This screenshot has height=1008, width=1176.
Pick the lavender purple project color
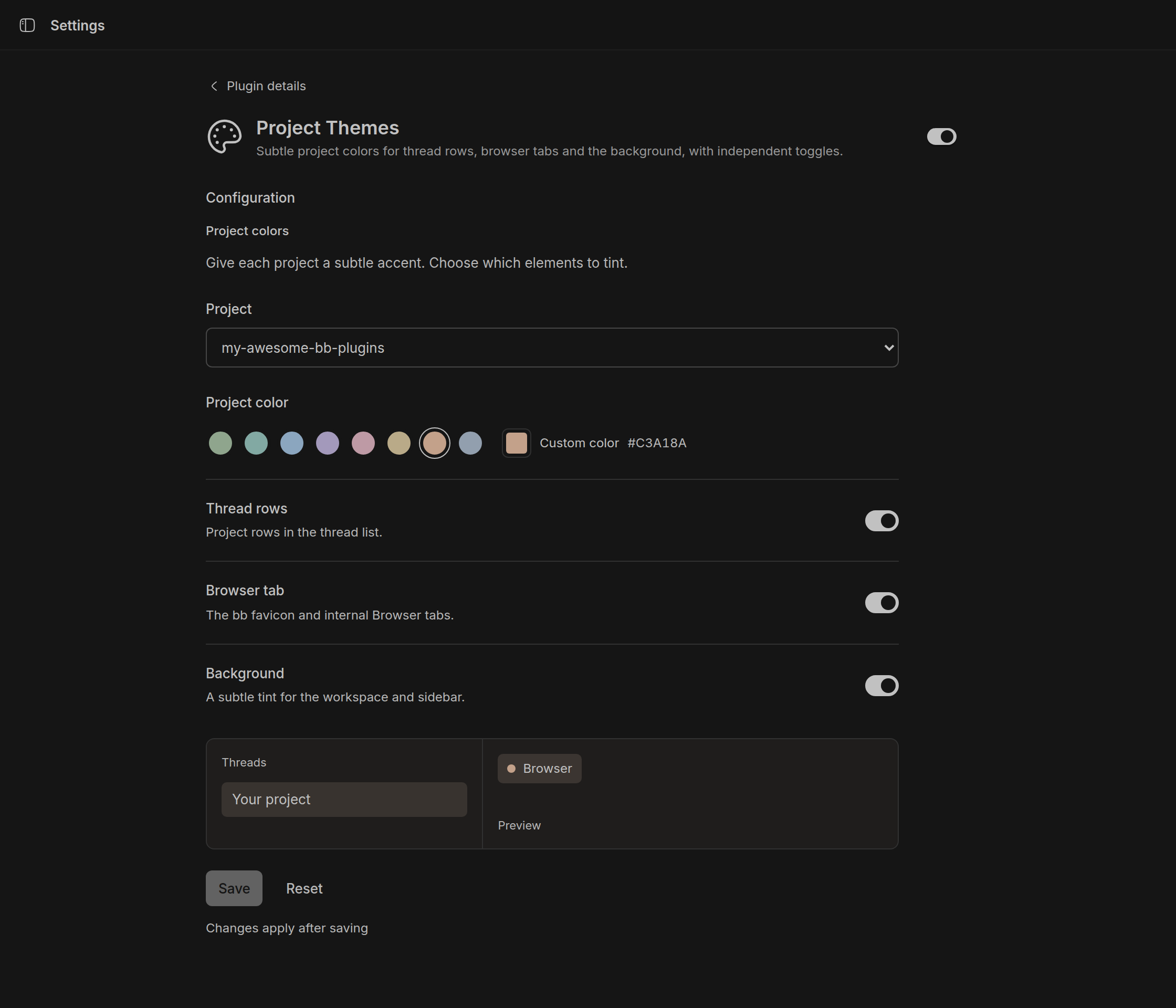point(328,443)
